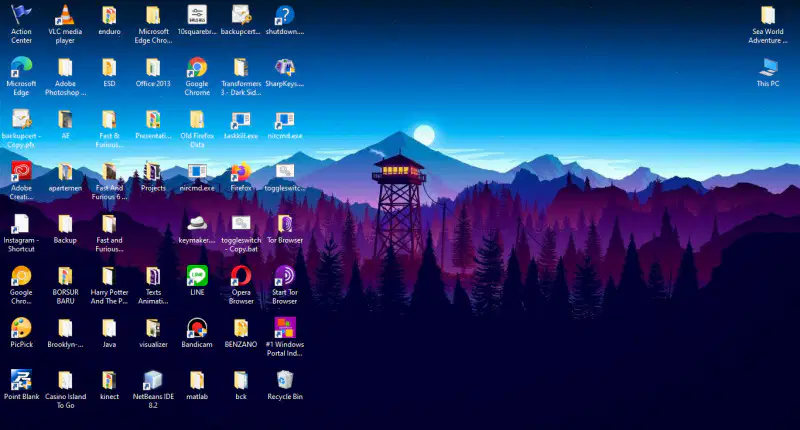This screenshot has width=800, height=430.
Task: Select the backupcert - Copy.pfx file
Action: tap(21, 120)
